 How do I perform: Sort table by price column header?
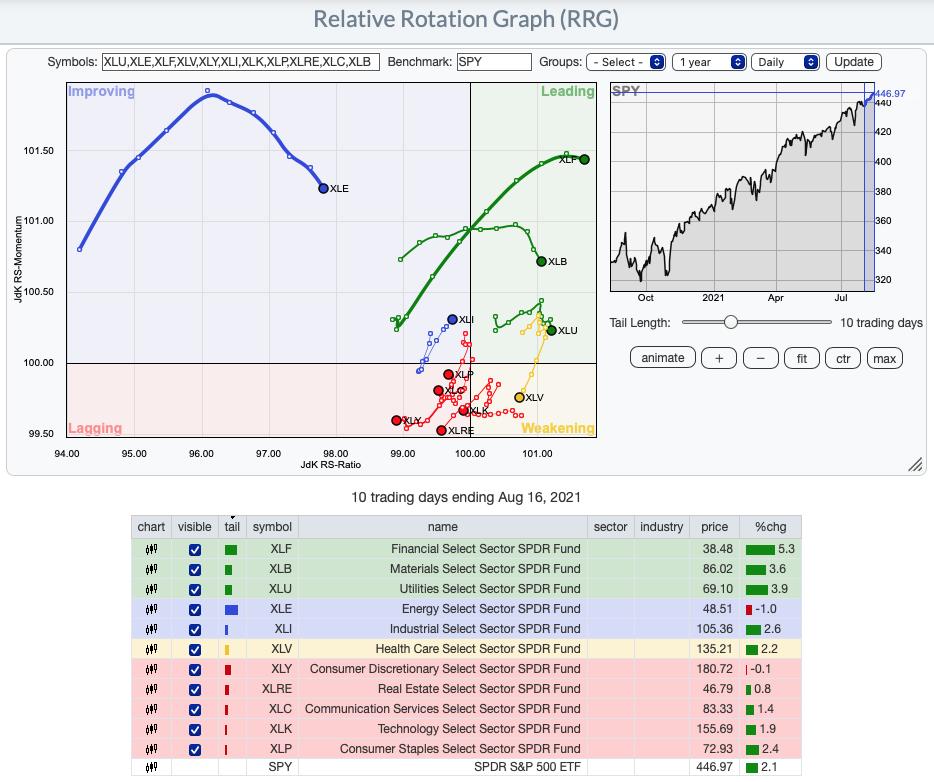[714, 526]
